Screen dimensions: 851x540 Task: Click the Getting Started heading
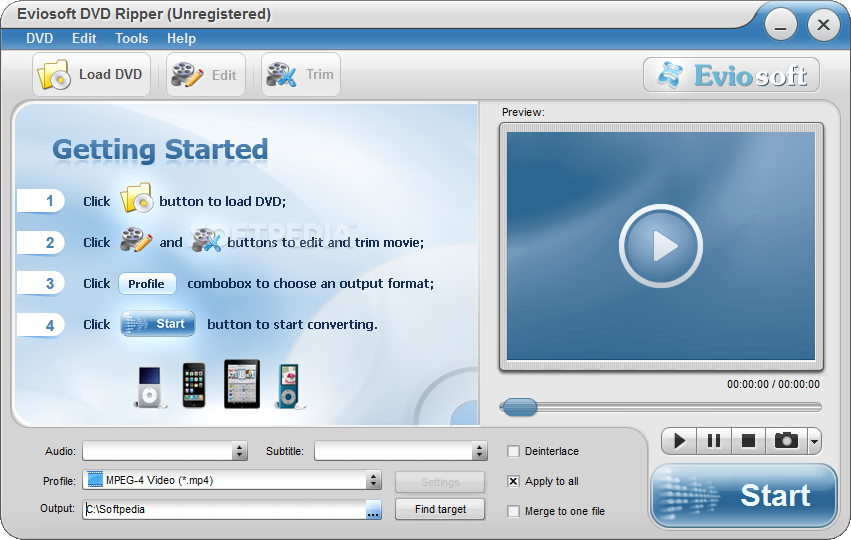[160, 150]
